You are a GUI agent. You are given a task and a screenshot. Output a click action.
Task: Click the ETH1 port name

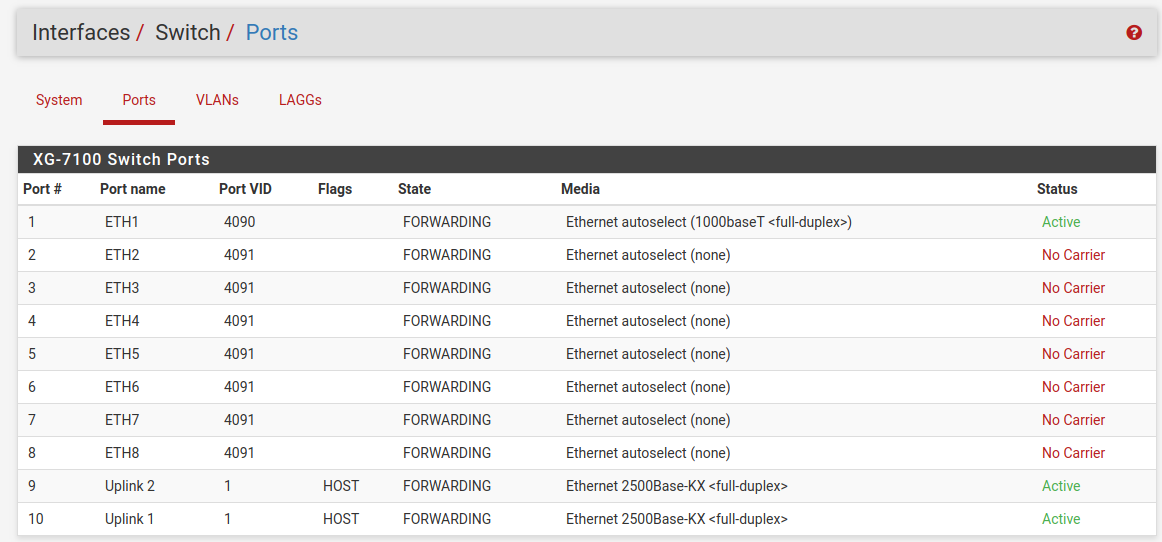coord(122,222)
